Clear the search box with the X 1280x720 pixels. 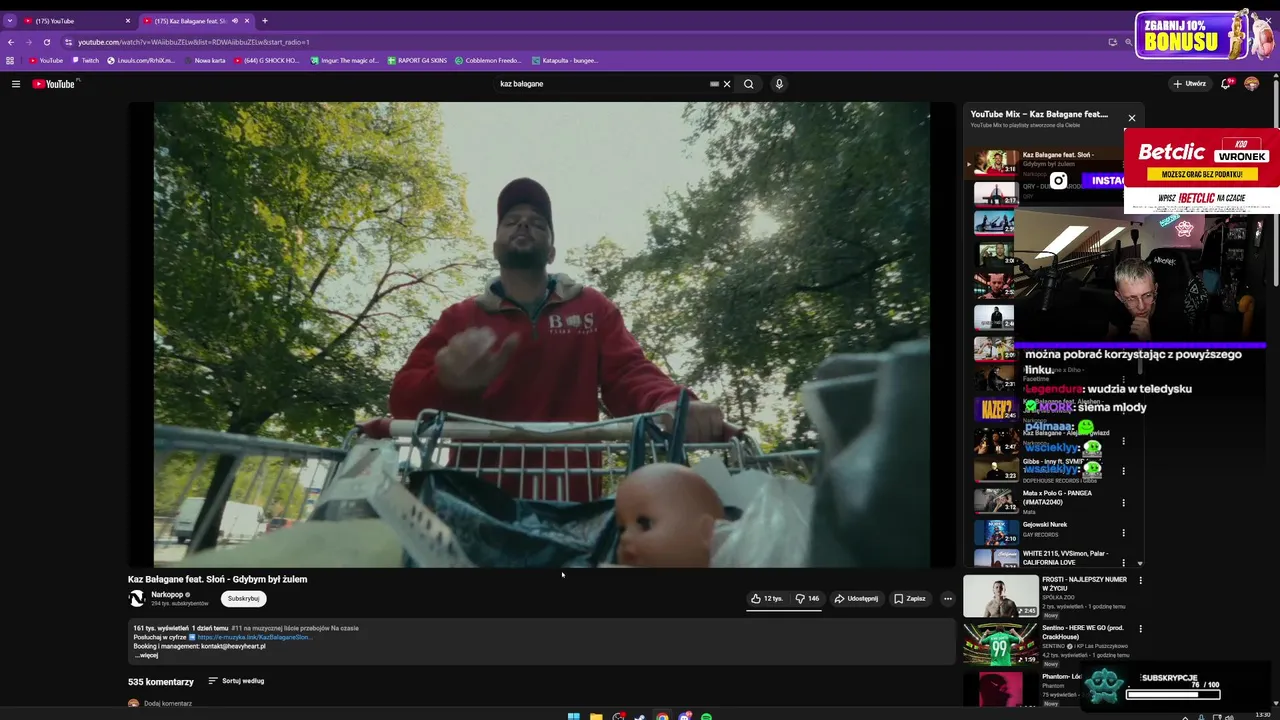point(727,84)
